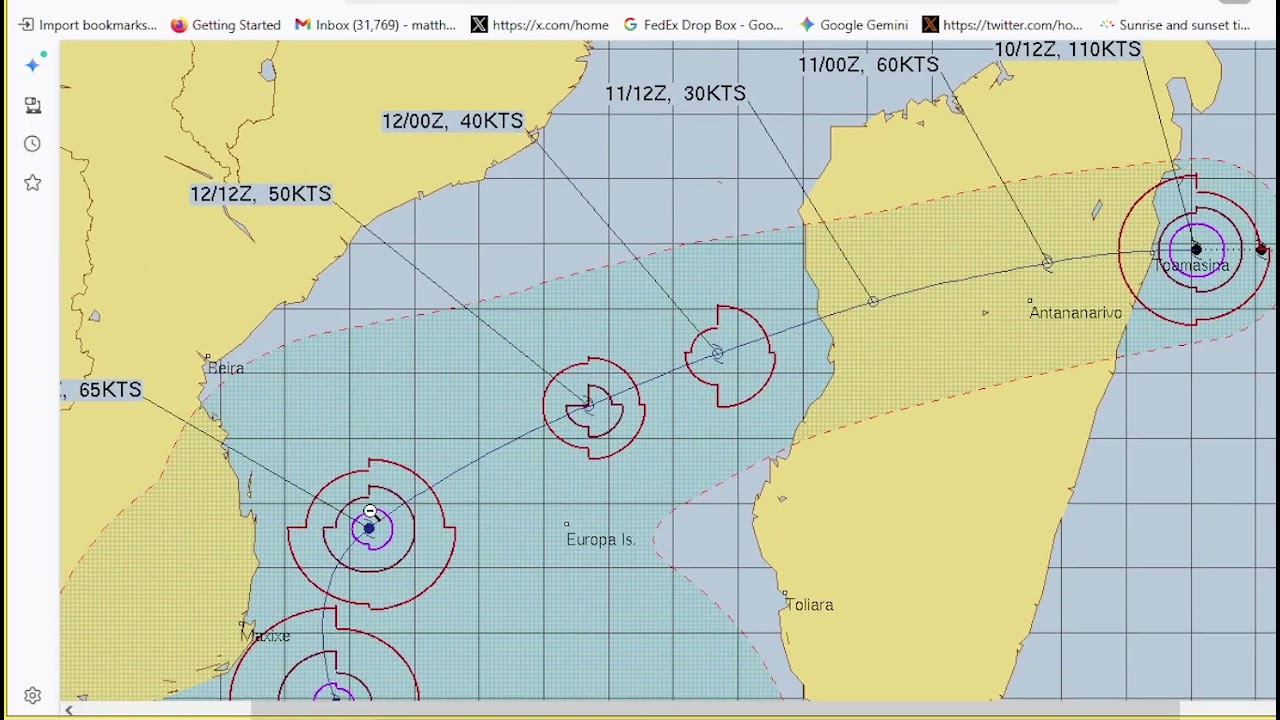1280x720 pixels.
Task: Open the Bookmarks star sidebar icon
Action: pos(33,183)
